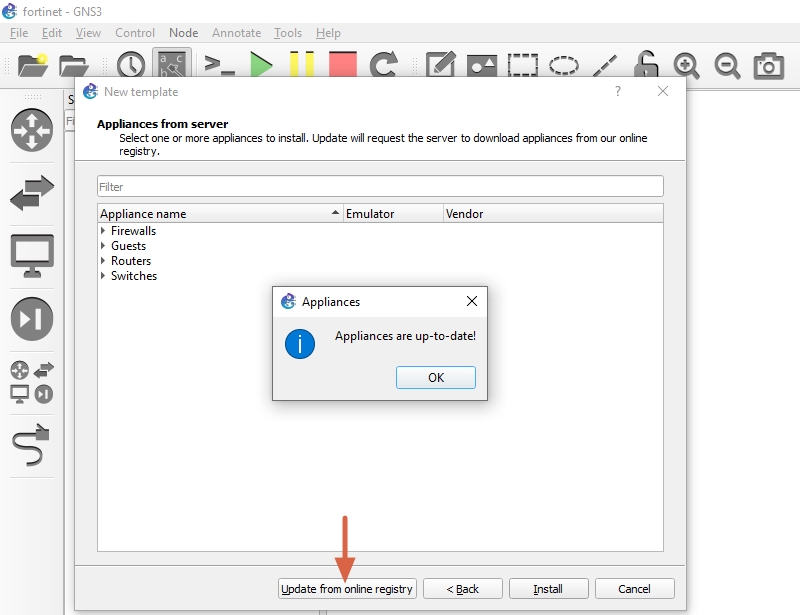Expand the Firewalls category

tap(103, 231)
